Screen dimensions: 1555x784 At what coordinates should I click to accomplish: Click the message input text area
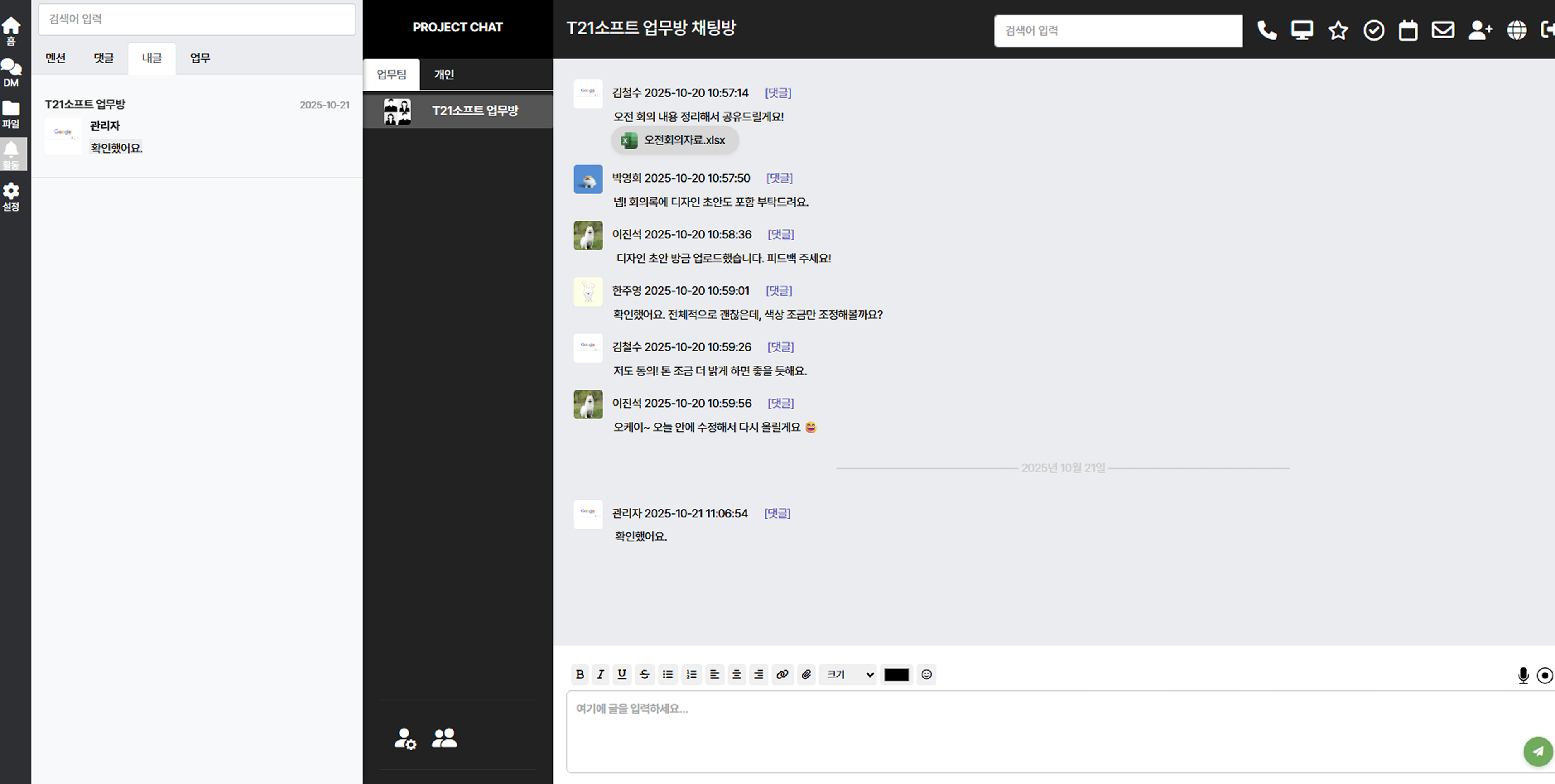[x=1026, y=730]
